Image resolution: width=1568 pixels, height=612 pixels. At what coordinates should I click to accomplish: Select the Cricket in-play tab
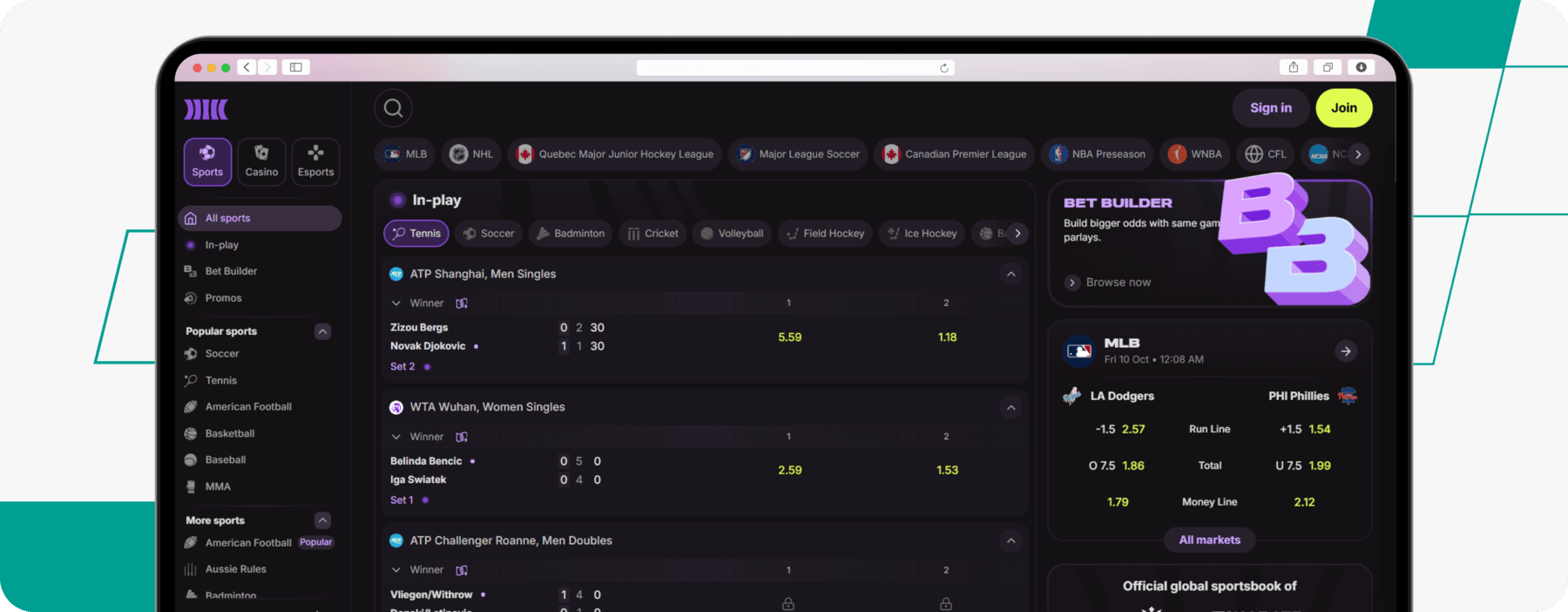tap(652, 234)
